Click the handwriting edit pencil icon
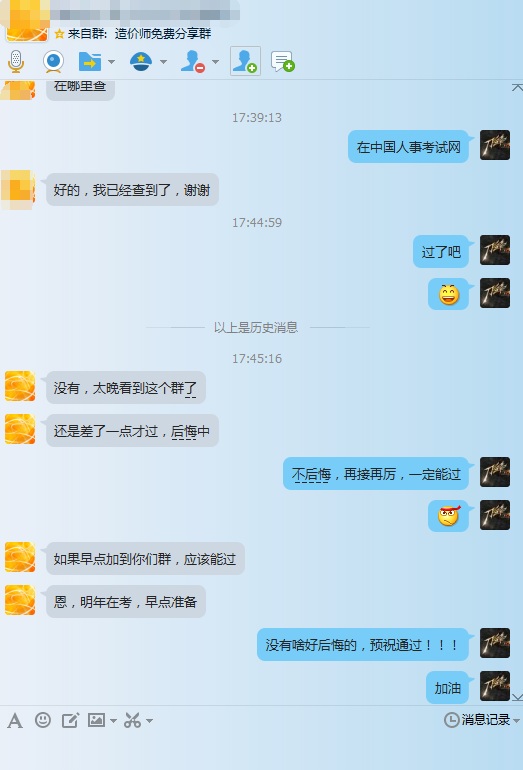The width and height of the screenshot is (523, 770). pos(70,720)
